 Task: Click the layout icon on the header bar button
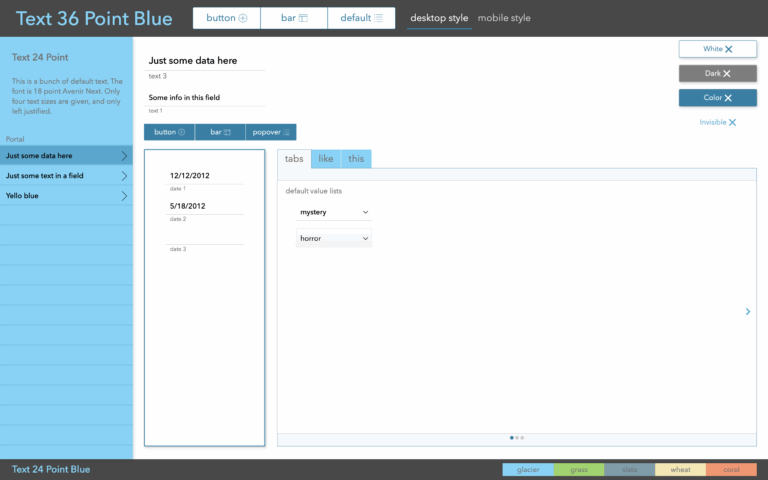(x=303, y=18)
